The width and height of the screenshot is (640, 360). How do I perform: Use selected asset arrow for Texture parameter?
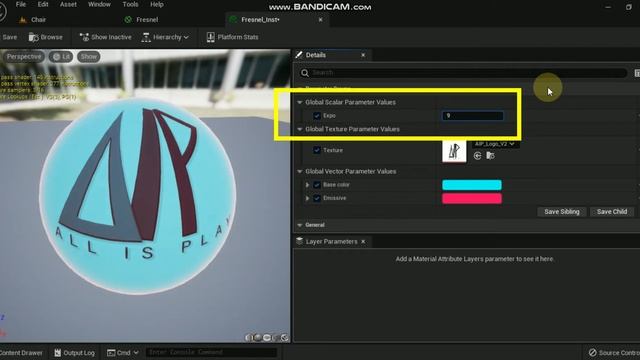[x=477, y=156]
